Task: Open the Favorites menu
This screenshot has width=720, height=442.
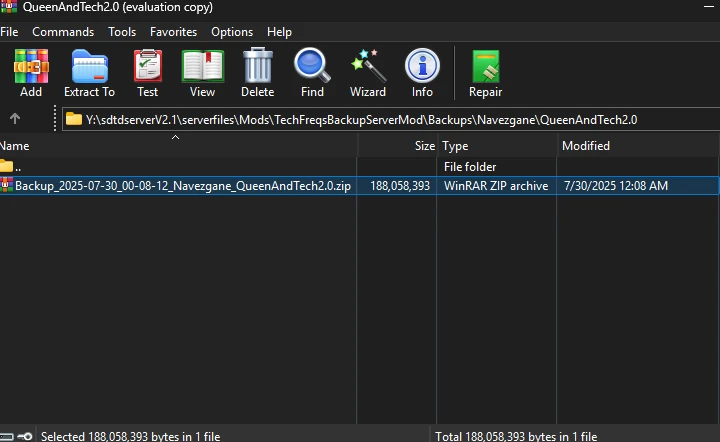Action: click(173, 32)
